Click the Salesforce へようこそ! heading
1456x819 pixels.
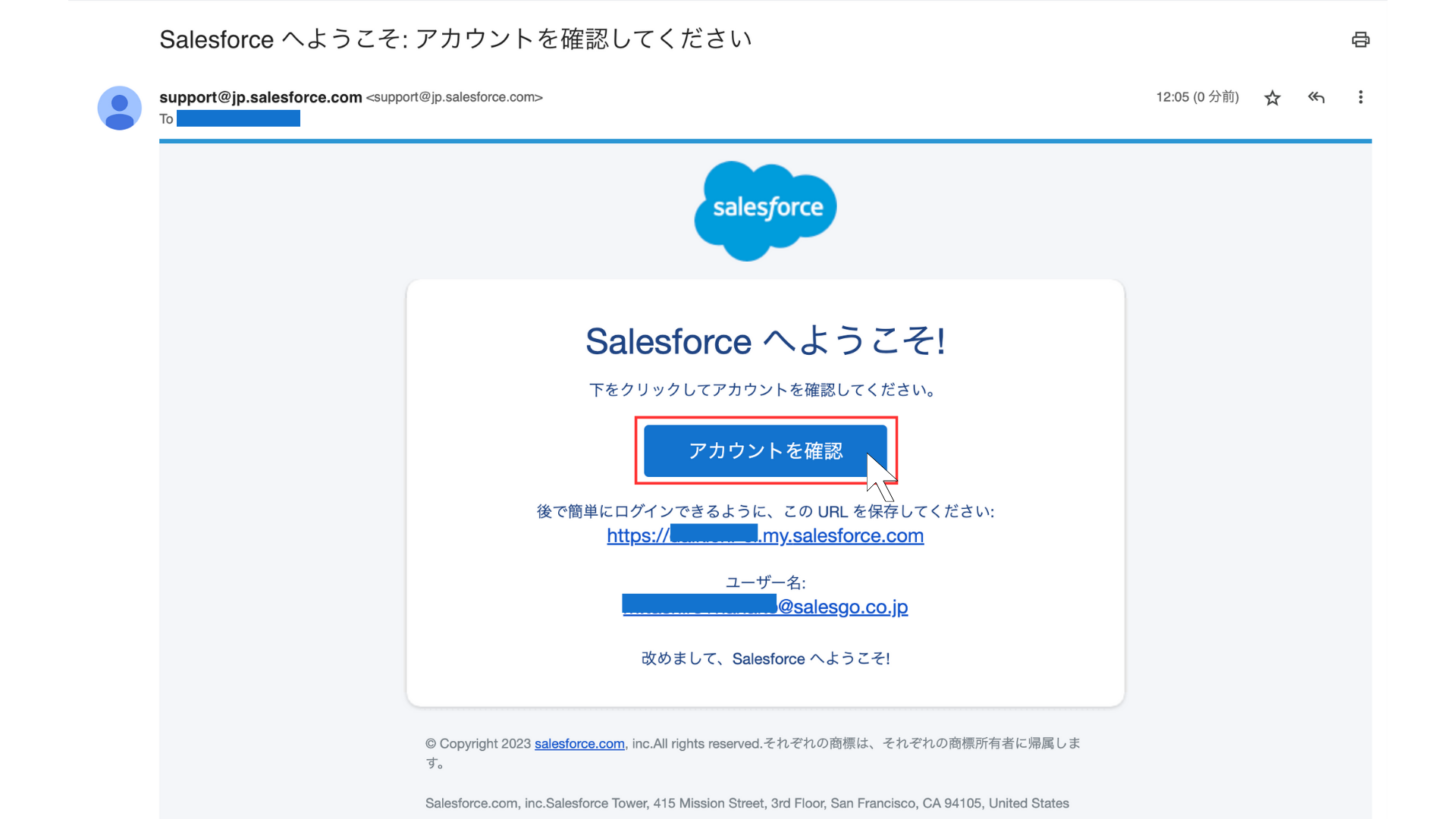point(765,341)
